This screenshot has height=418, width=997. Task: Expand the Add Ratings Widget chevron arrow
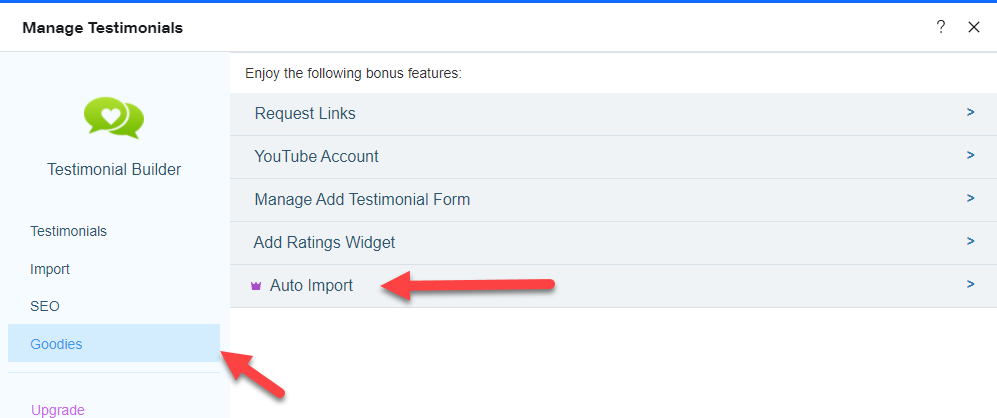(970, 241)
